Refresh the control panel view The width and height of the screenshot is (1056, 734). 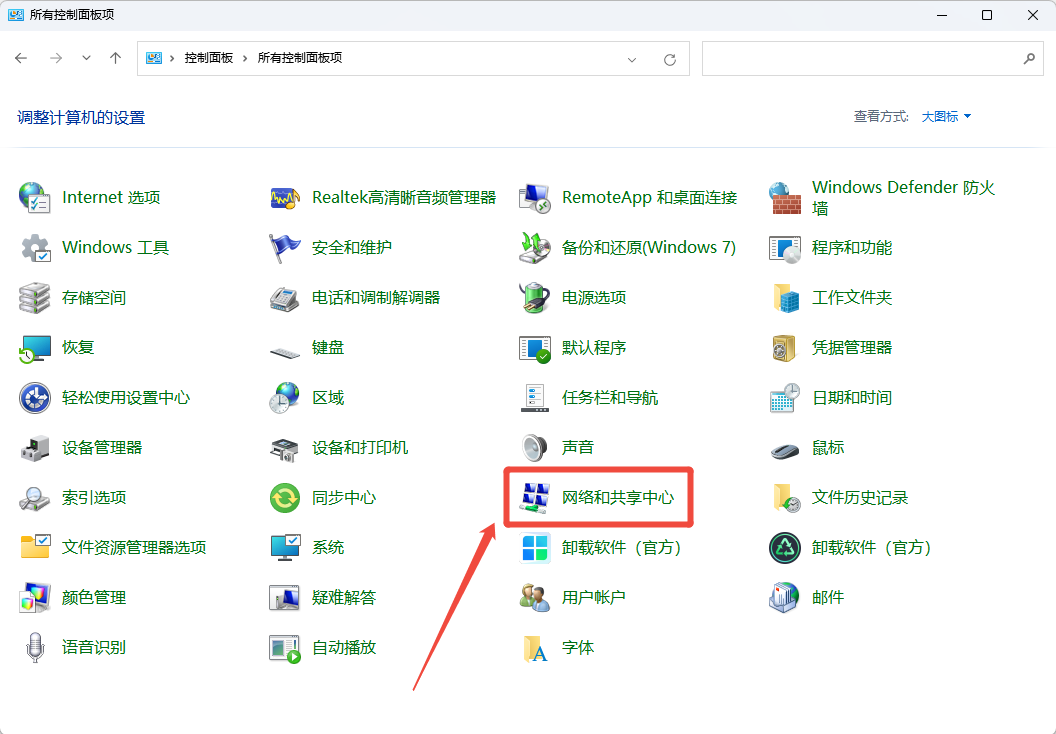(x=669, y=59)
